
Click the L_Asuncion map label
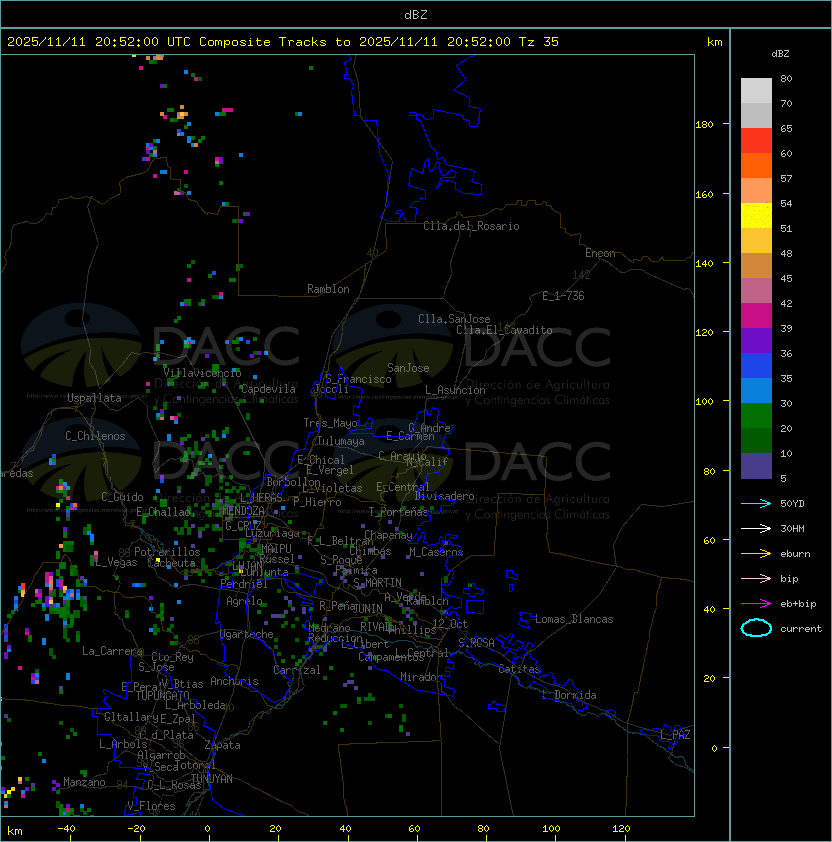click(x=455, y=390)
